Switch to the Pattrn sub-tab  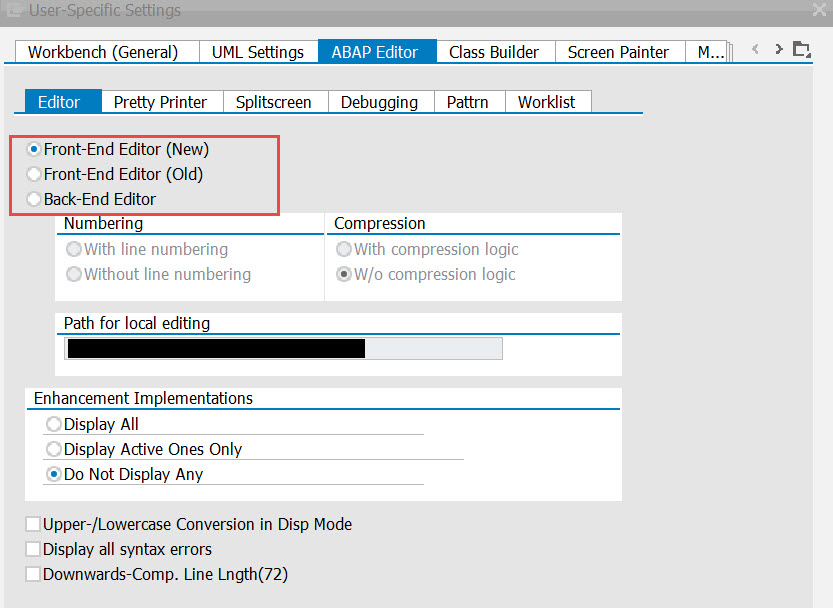click(469, 102)
